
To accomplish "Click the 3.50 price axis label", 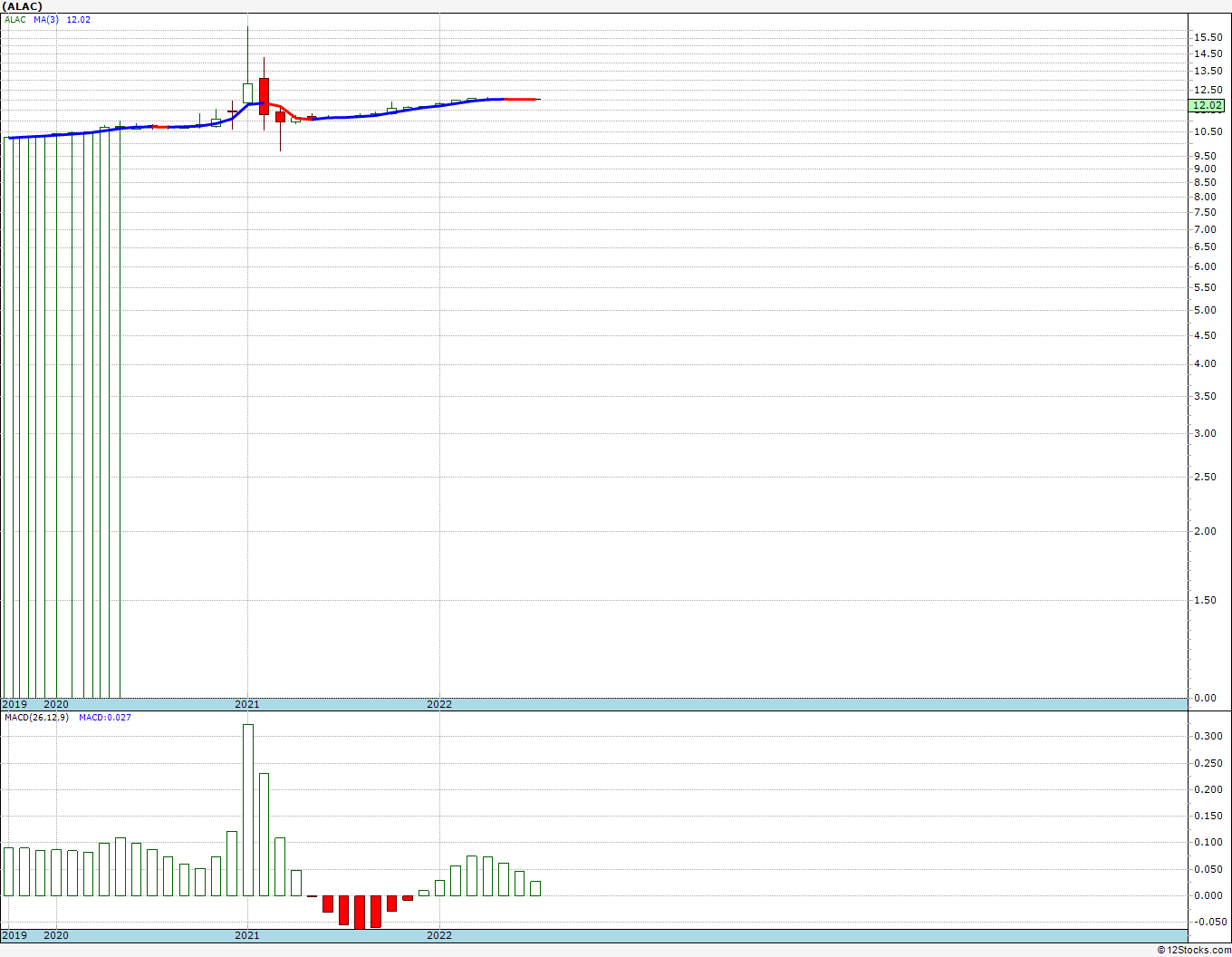I will (1205, 396).
